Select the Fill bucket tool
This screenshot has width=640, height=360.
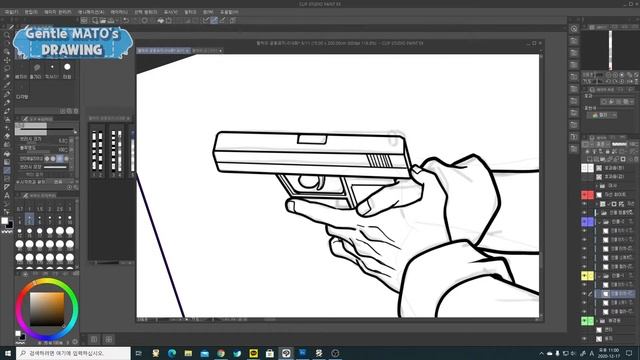coord(7,153)
